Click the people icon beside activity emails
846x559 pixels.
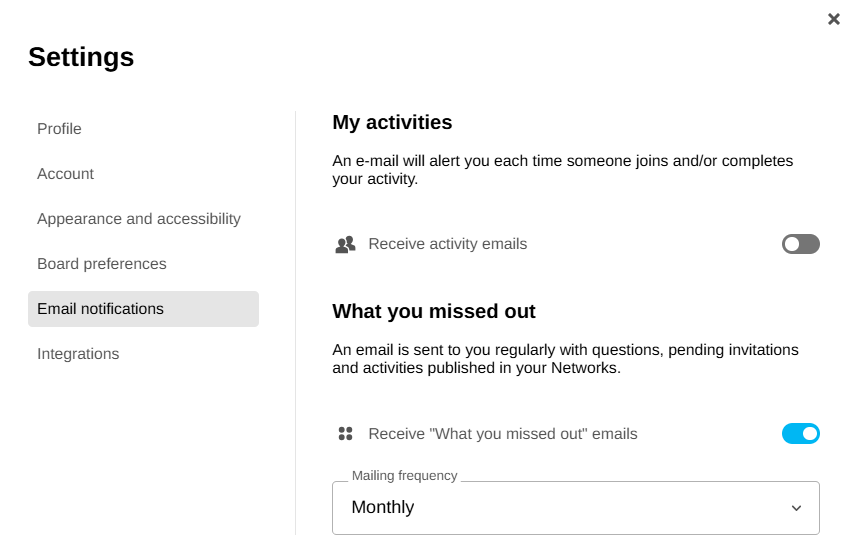pyautogui.click(x=345, y=244)
